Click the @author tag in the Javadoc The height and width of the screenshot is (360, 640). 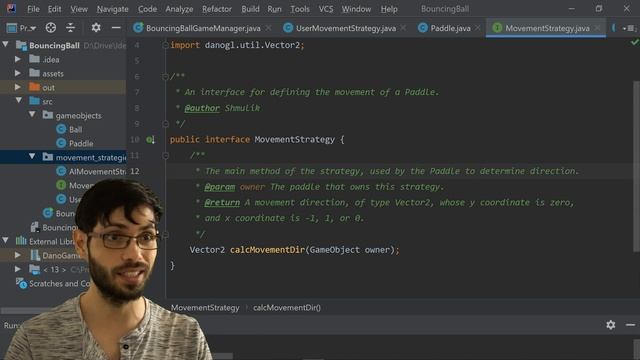click(x=202, y=108)
